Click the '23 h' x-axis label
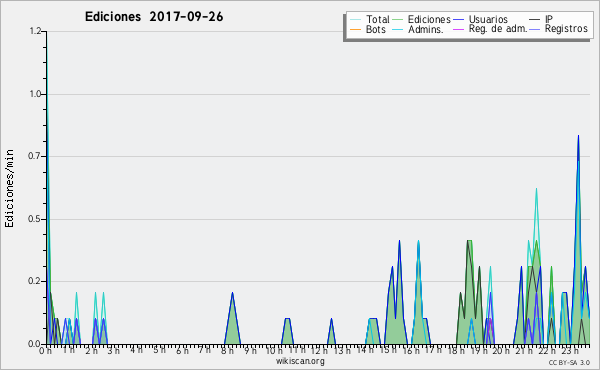The image size is (600, 370). [x=569, y=350]
